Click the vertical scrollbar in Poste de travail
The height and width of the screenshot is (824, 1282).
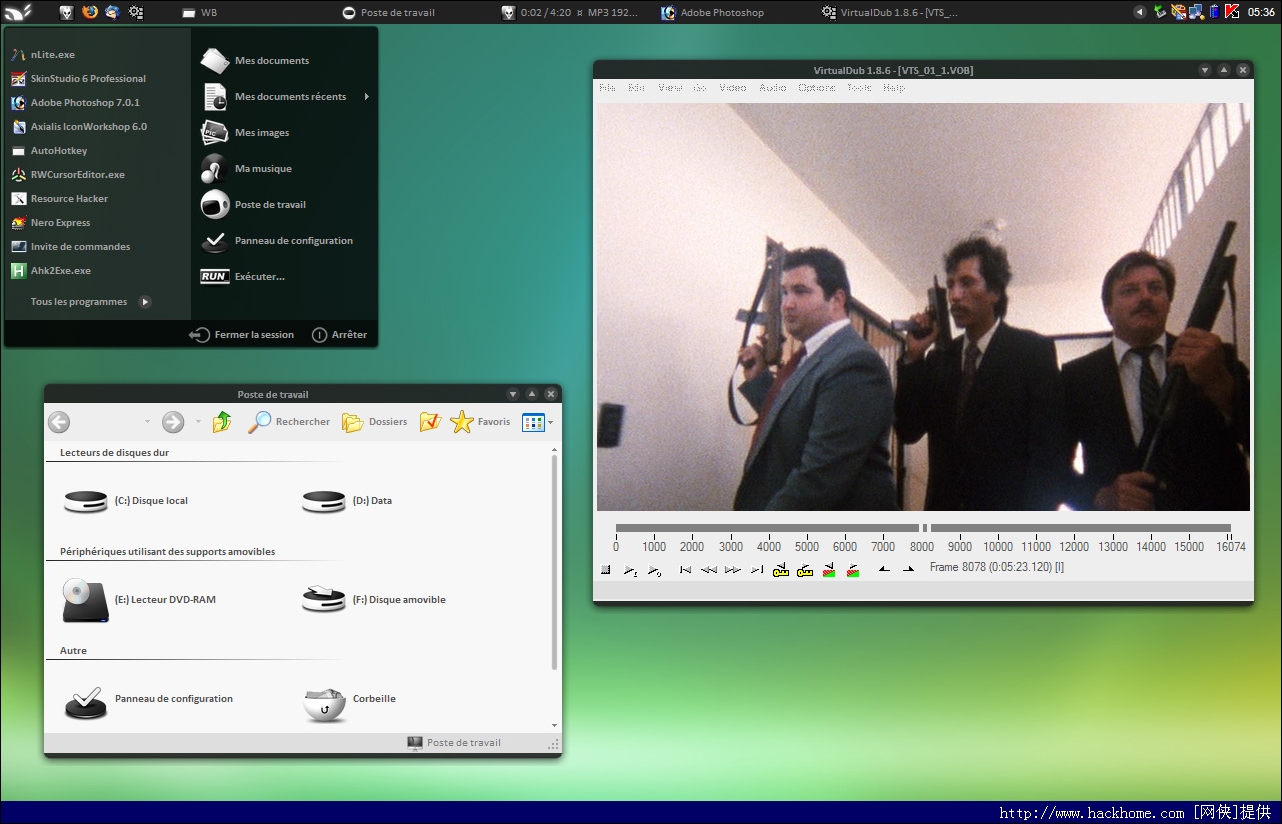tap(555, 563)
